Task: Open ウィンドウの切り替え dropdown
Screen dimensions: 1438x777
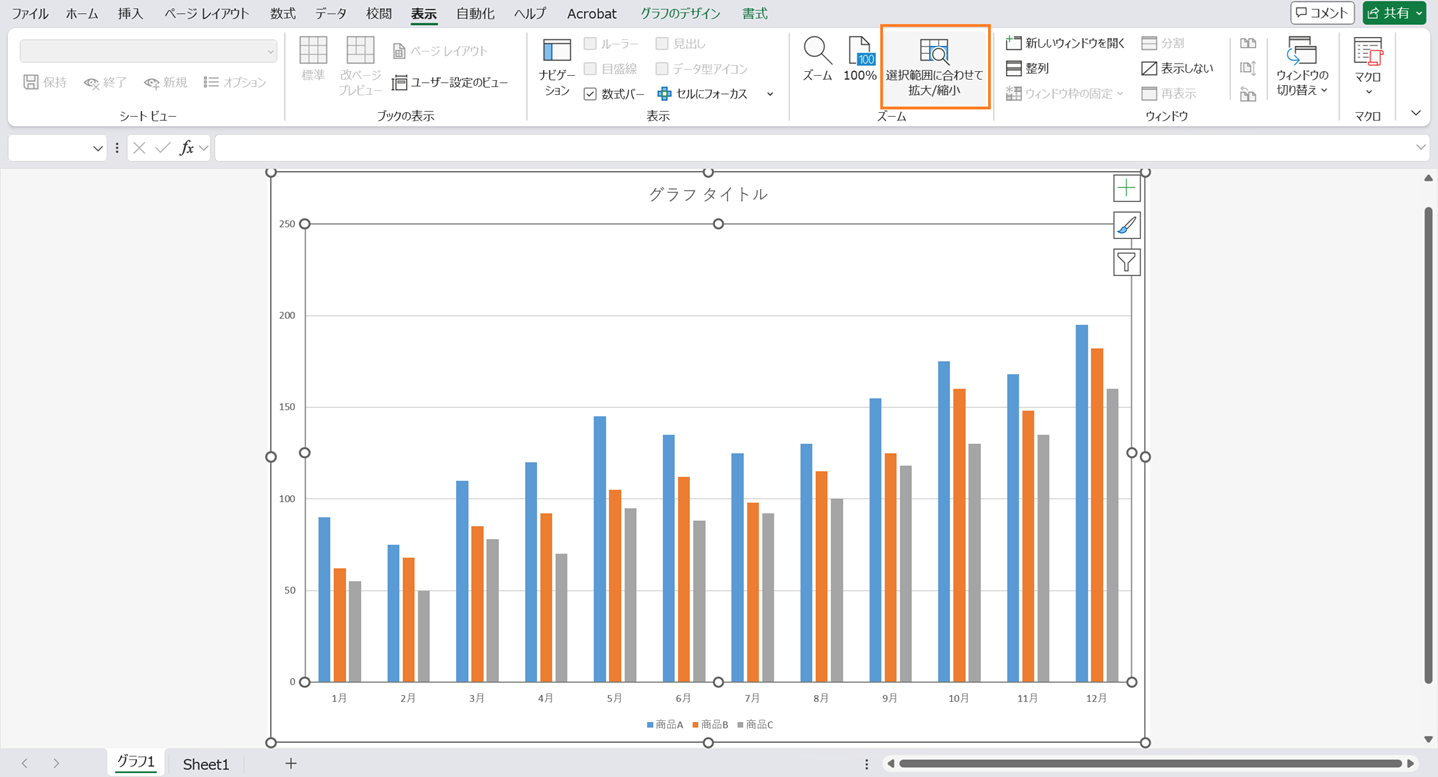Action: pyautogui.click(x=1302, y=67)
